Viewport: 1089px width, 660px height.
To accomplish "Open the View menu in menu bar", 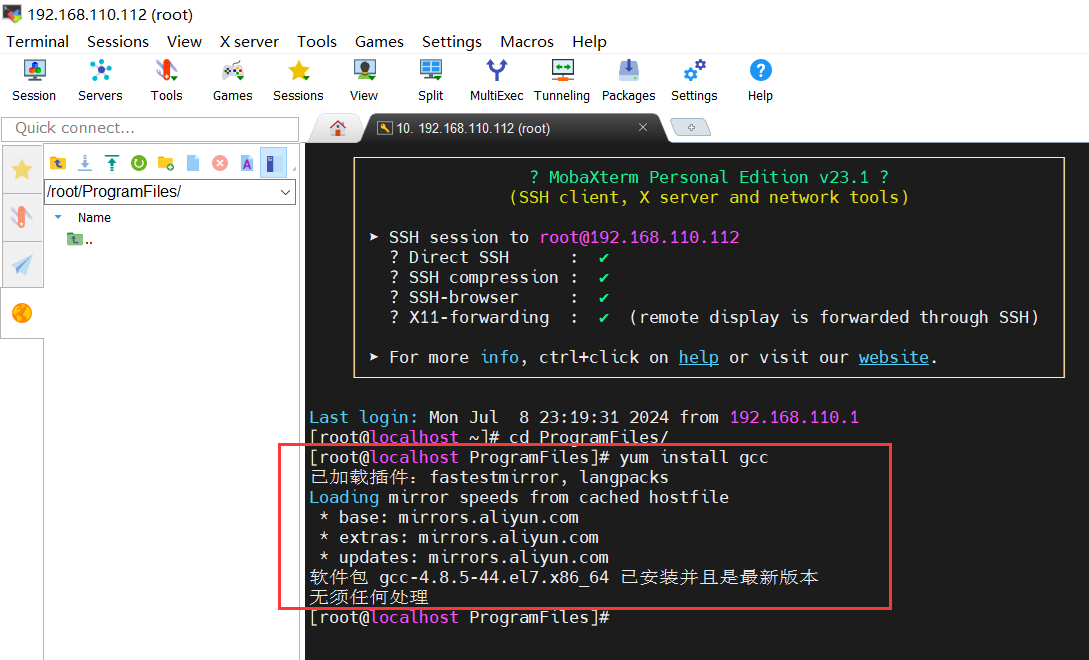I will 184,42.
